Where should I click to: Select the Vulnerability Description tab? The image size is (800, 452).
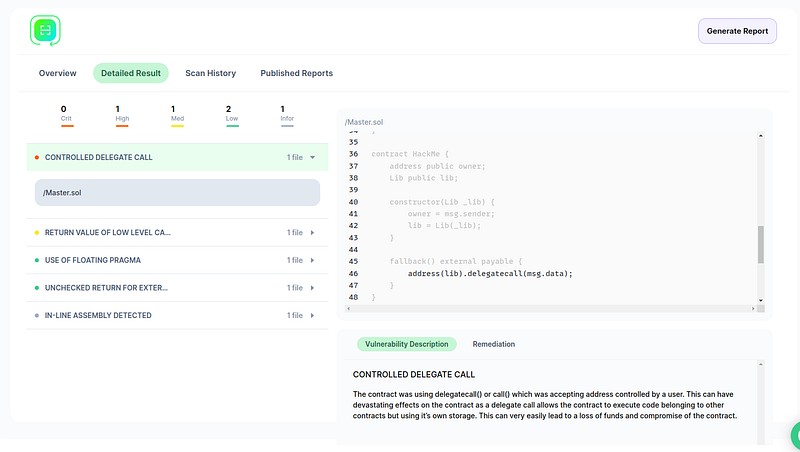(406, 344)
